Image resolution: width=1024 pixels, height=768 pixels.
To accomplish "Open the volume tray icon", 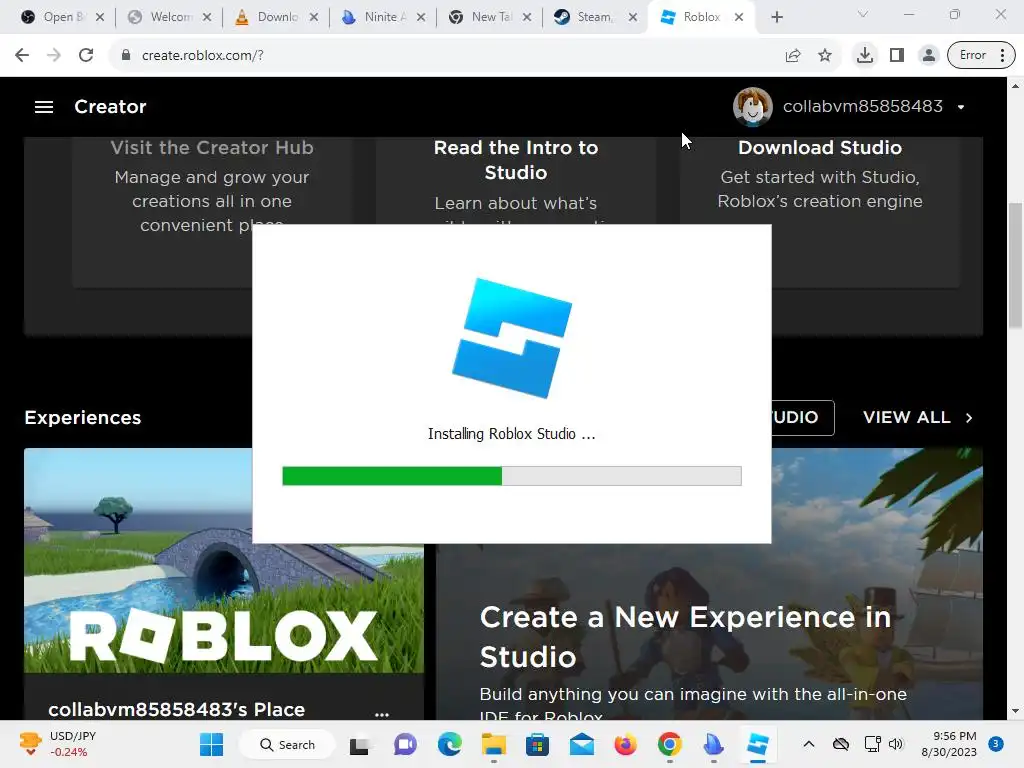I will (896, 744).
